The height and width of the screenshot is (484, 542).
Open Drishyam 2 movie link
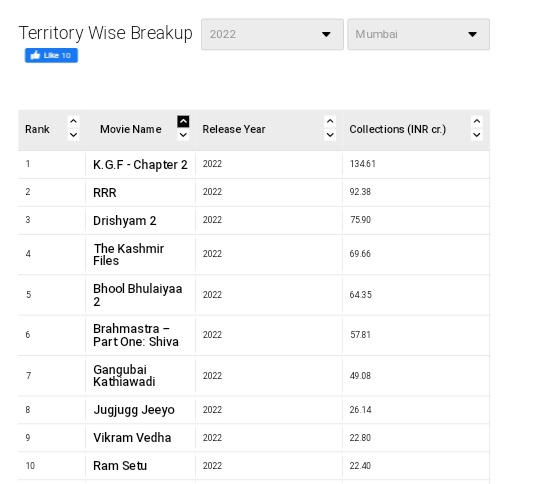coord(125,221)
